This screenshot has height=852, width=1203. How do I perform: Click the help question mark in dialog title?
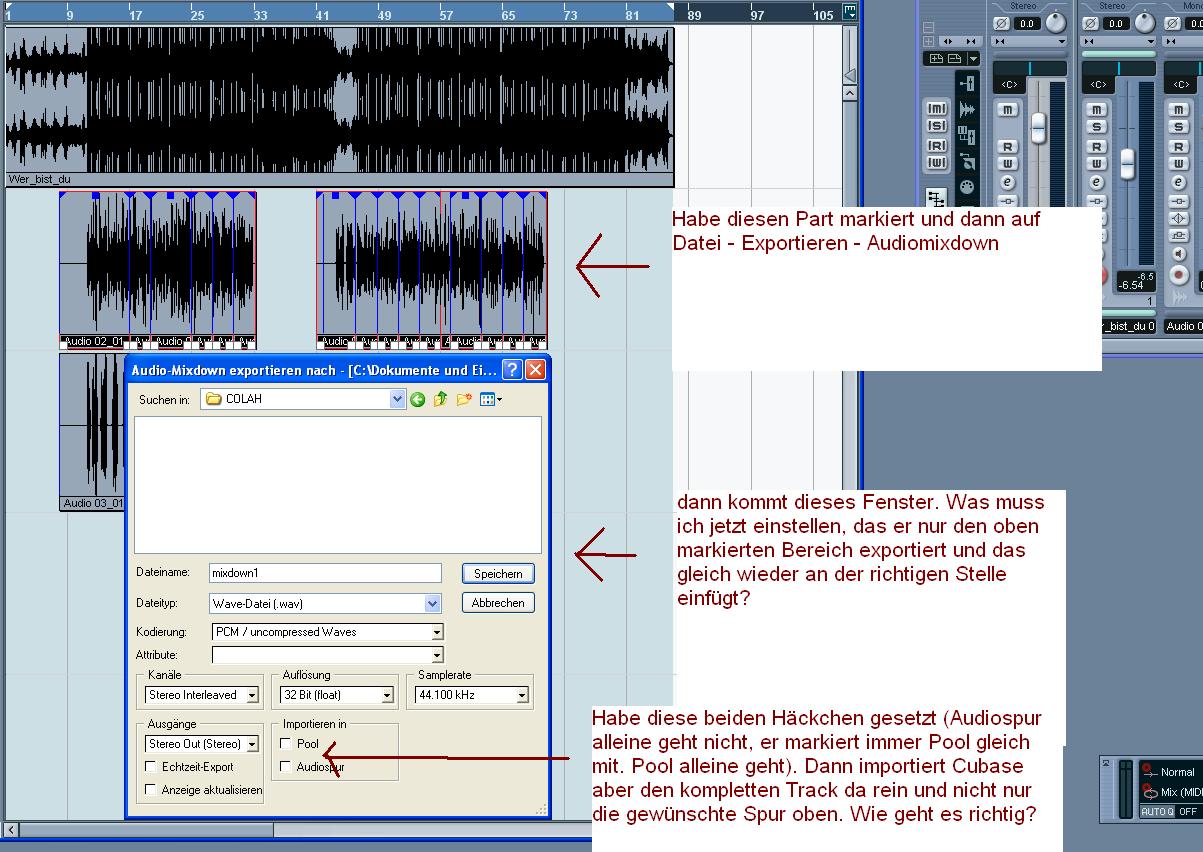click(x=511, y=370)
